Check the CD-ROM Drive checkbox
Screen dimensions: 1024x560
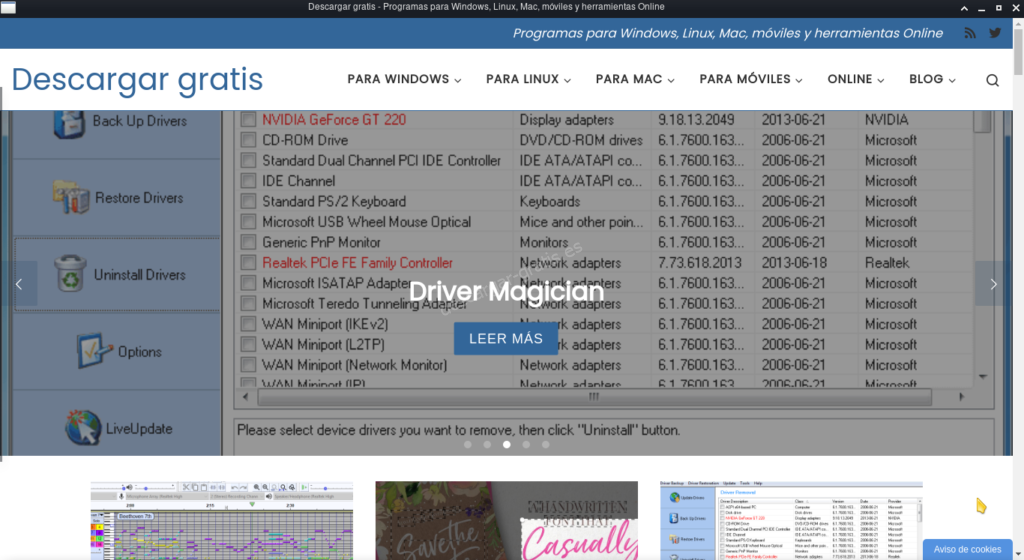click(x=248, y=140)
